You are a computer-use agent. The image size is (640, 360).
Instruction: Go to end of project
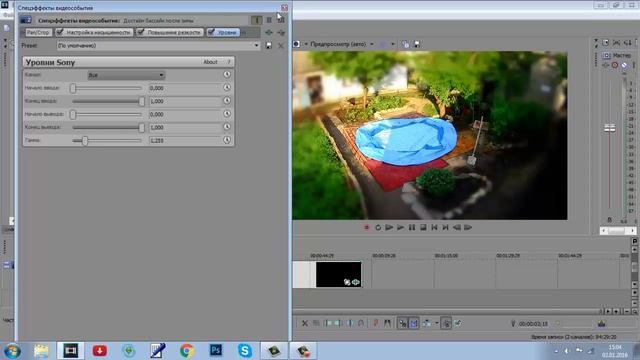click(x=446, y=227)
